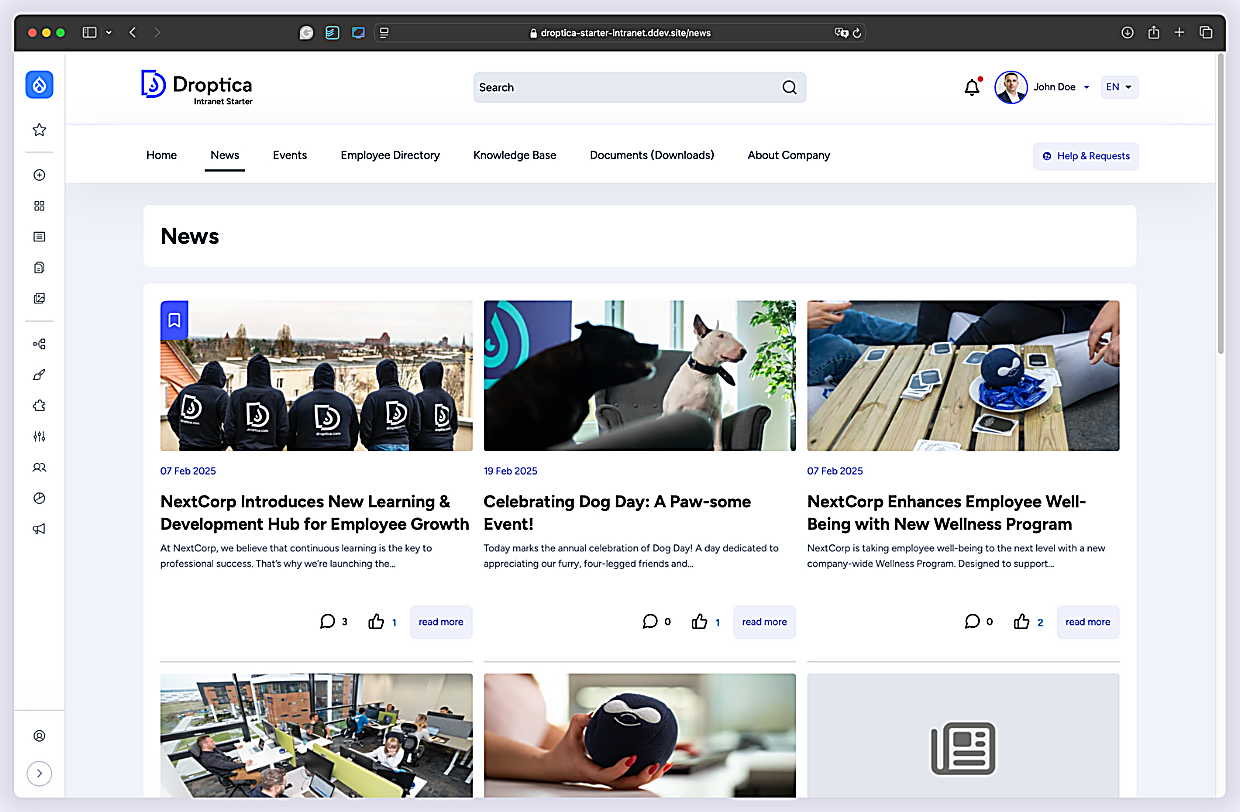Open Documents (Downloads) menu item
Screen dimensions: 1240x812
tap(652, 155)
